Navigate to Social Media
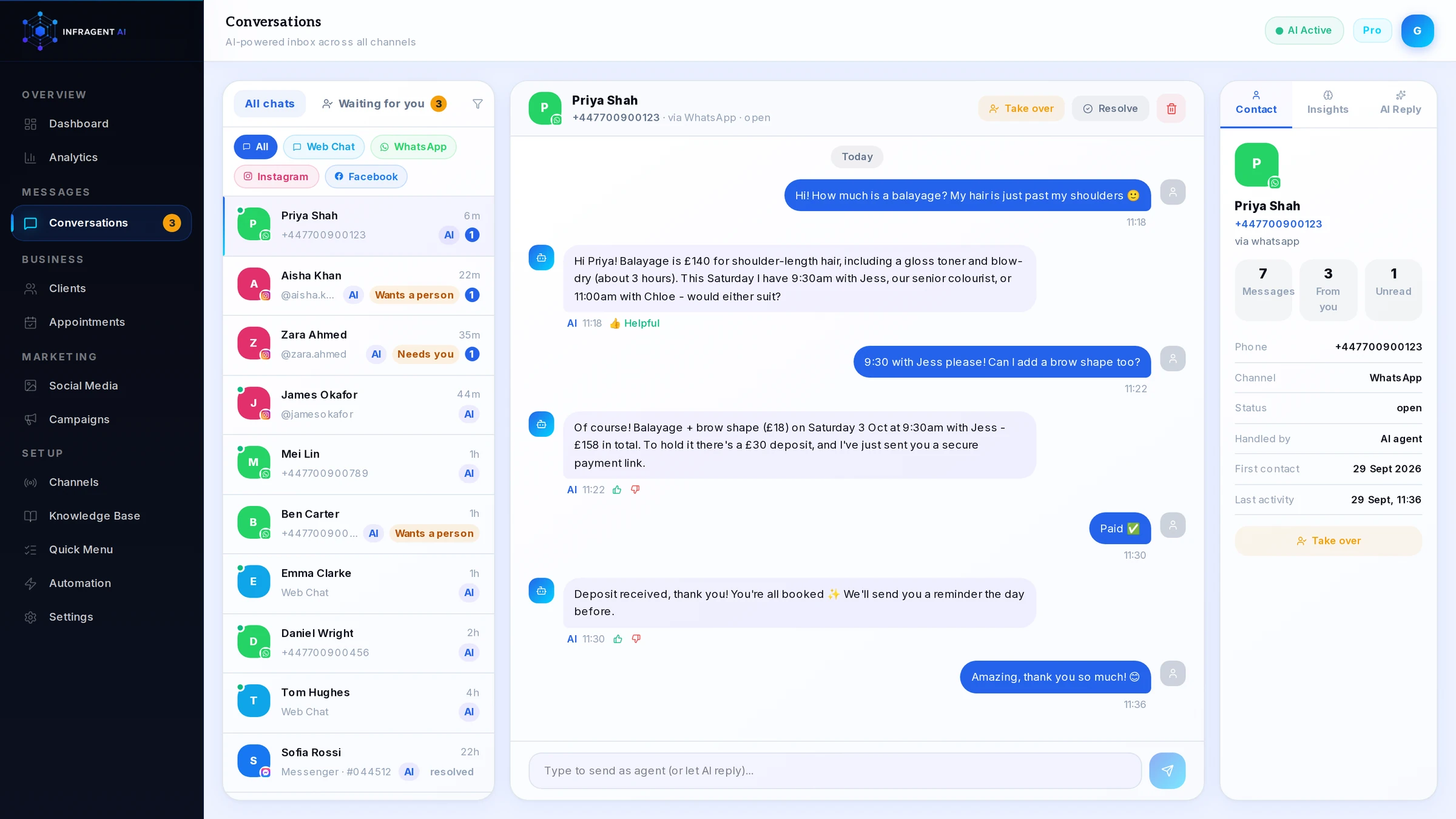Image resolution: width=1456 pixels, height=819 pixels. pyautogui.click(x=101, y=386)
